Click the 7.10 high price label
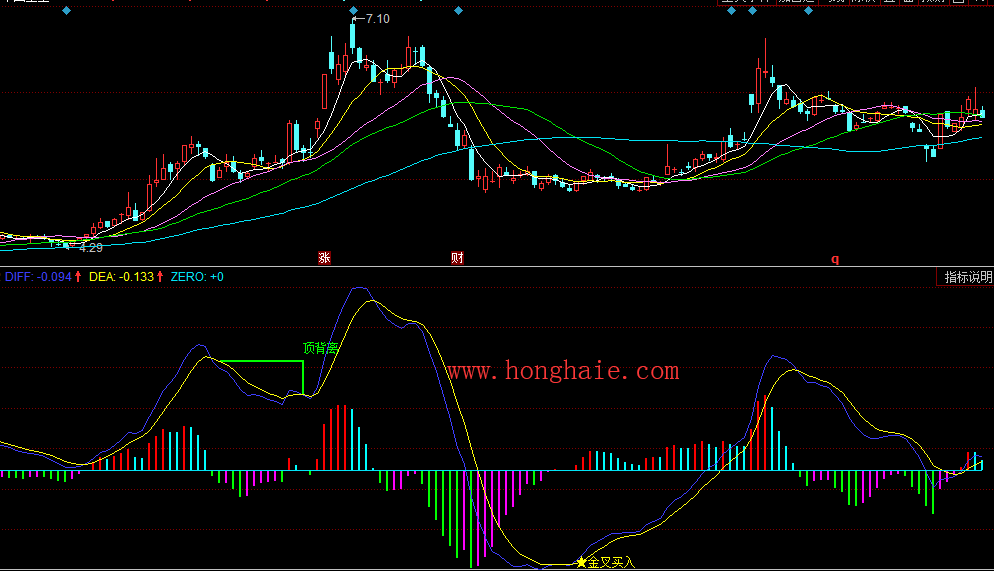Screen dimensions: 994x571 [377, 19]
